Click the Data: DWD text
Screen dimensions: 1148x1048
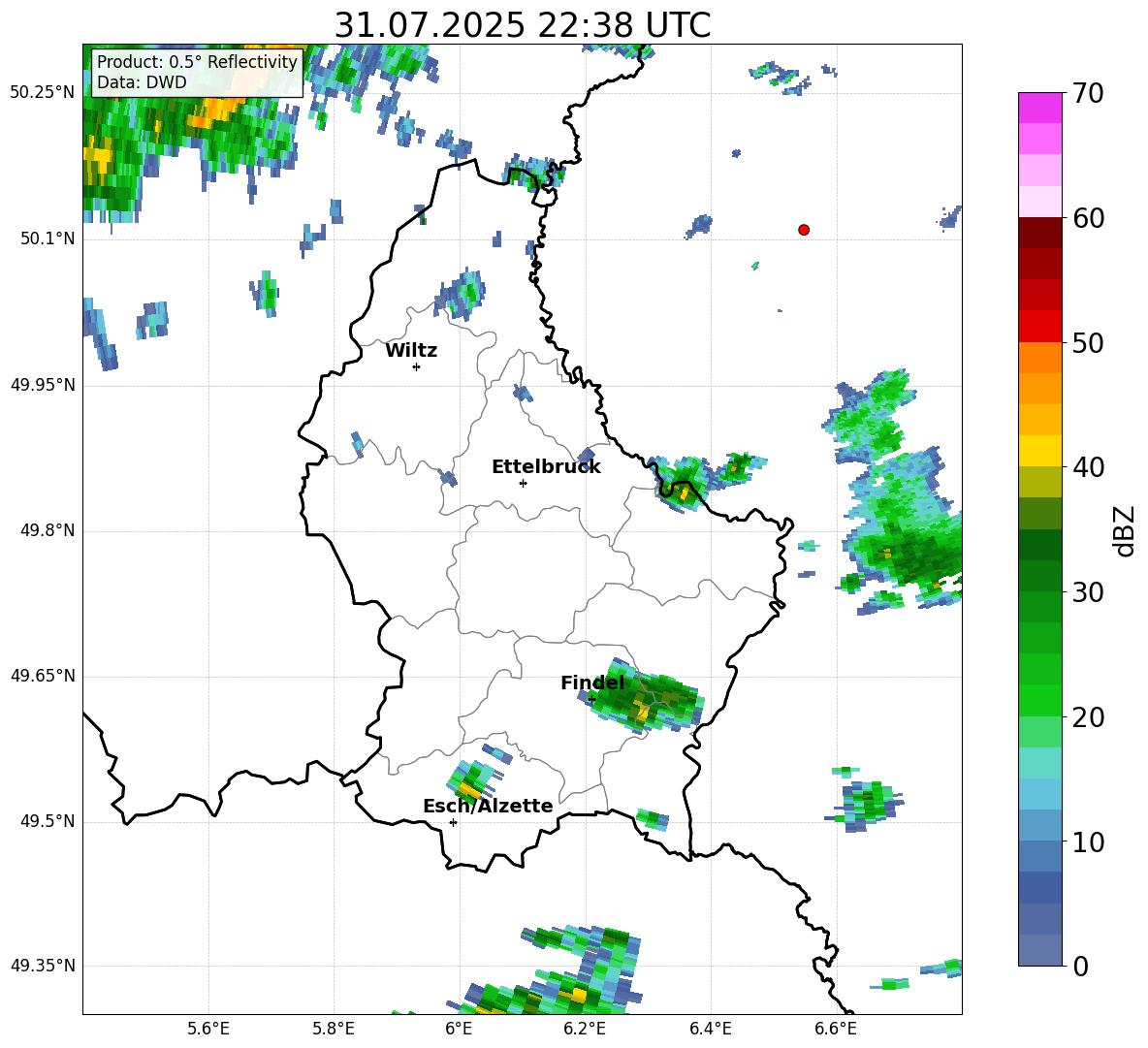pyautogui.click(x=142, y=82)
